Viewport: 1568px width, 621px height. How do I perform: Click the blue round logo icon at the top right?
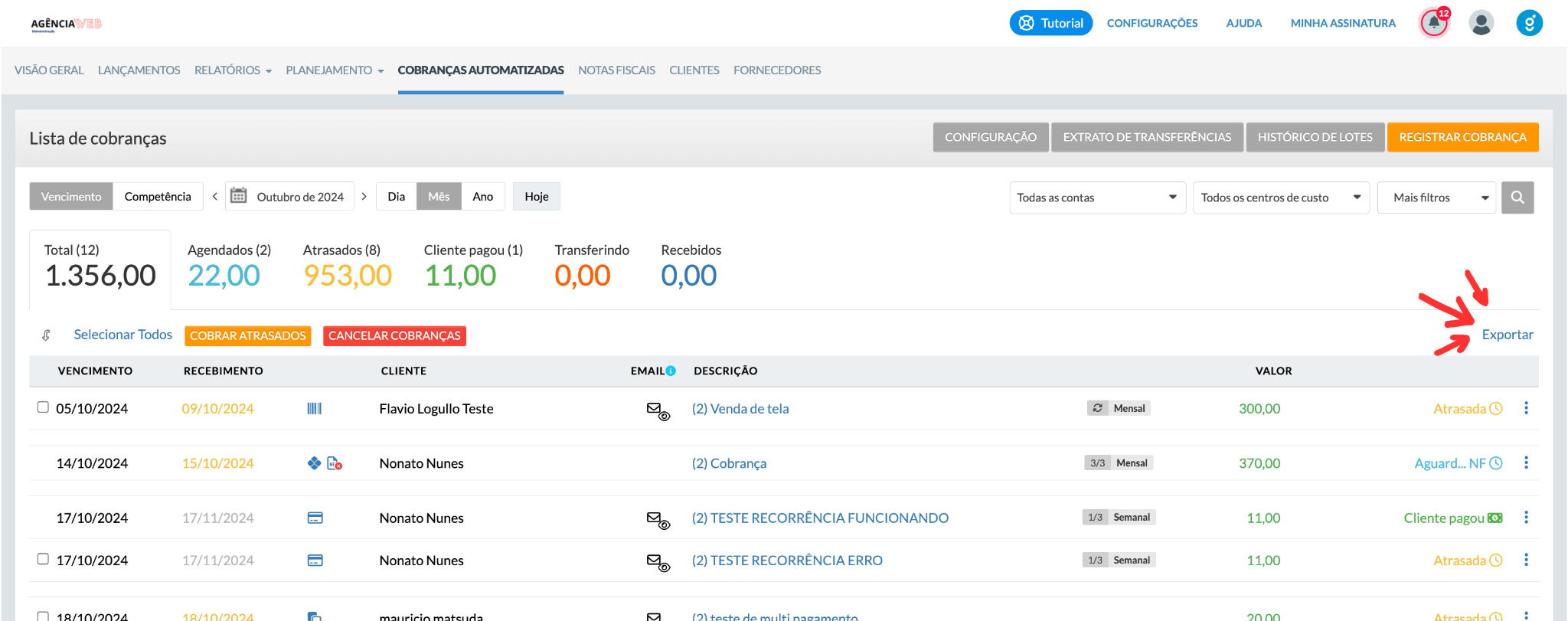pos(1529,23)
